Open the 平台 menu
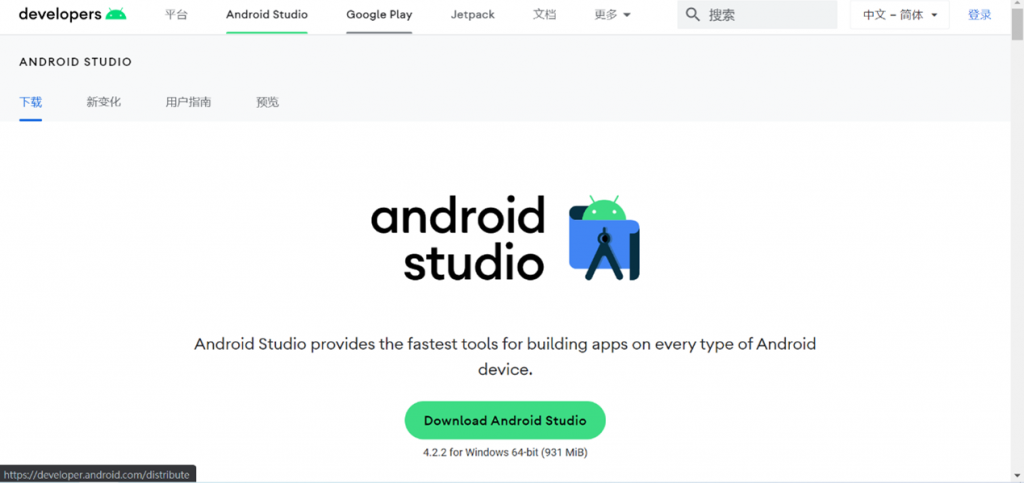Viewport: 1024px width, 483px height. coord(176,14)
